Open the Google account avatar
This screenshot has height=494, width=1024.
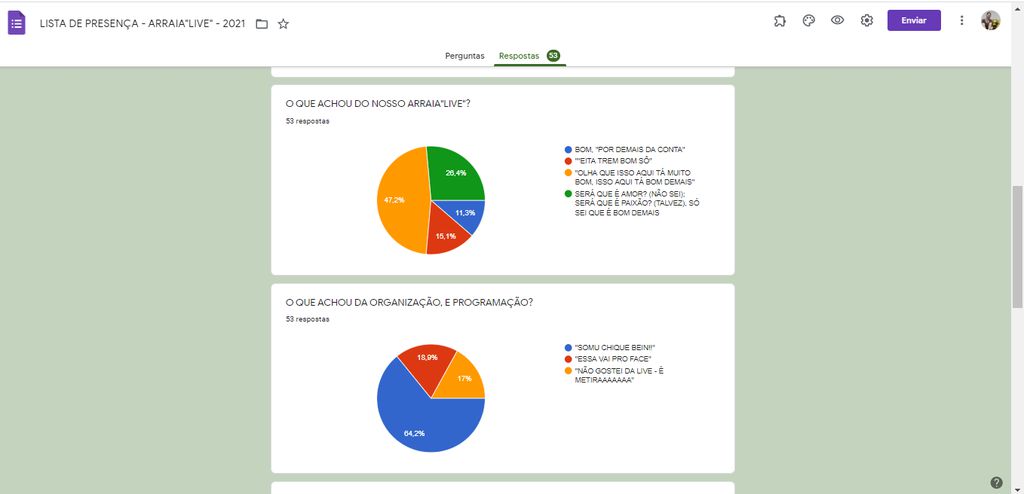tap(990, 21)
